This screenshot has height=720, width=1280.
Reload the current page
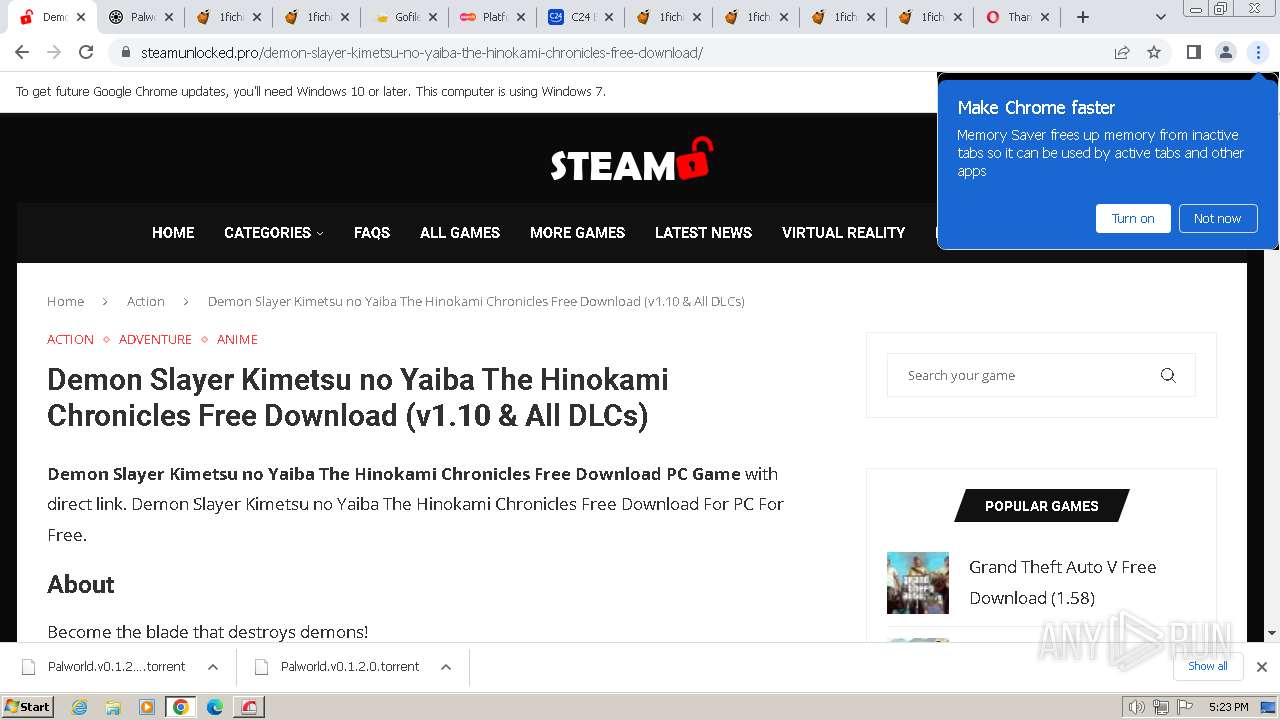click(x=86, y=52)
